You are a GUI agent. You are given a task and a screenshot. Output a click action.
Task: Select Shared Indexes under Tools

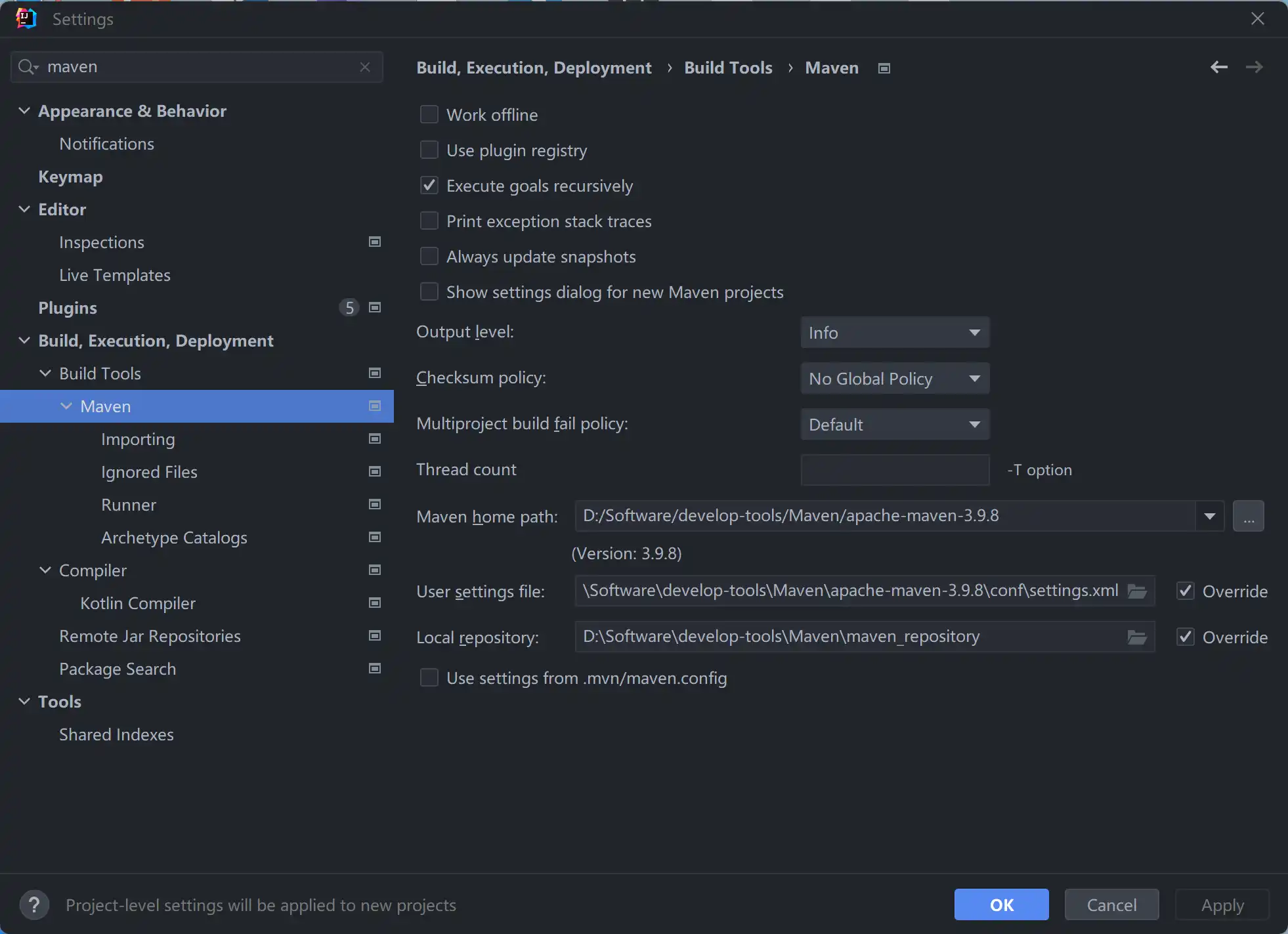point(116,734)
